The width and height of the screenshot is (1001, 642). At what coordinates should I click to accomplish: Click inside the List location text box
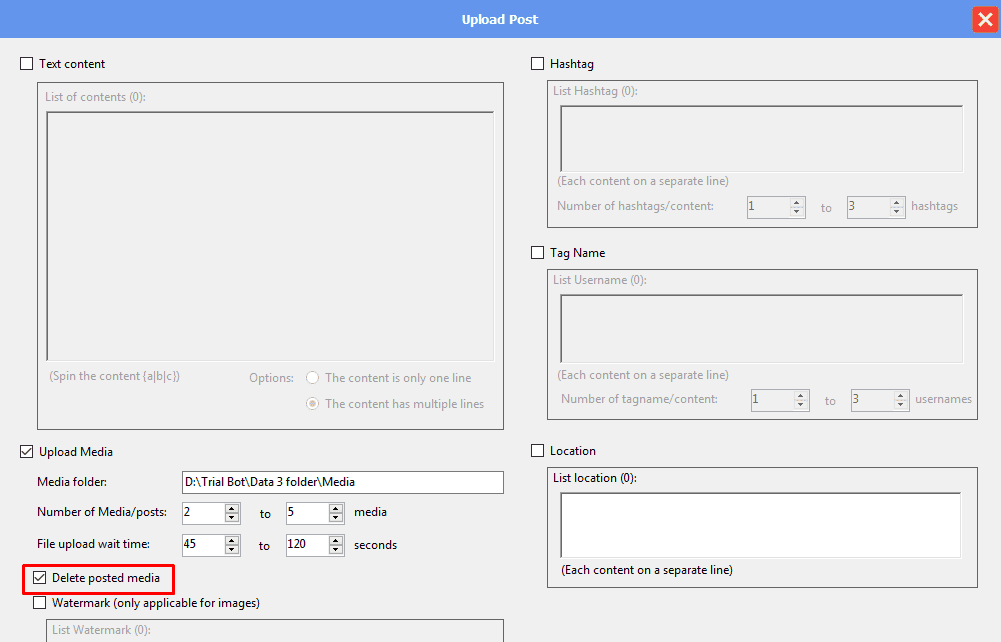point(760,524)
